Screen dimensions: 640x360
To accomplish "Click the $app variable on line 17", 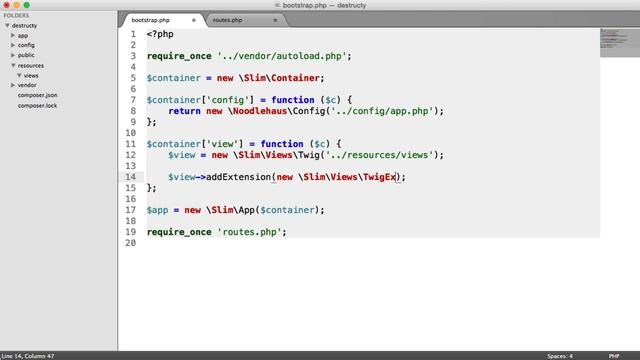I will tap(158, 210).
